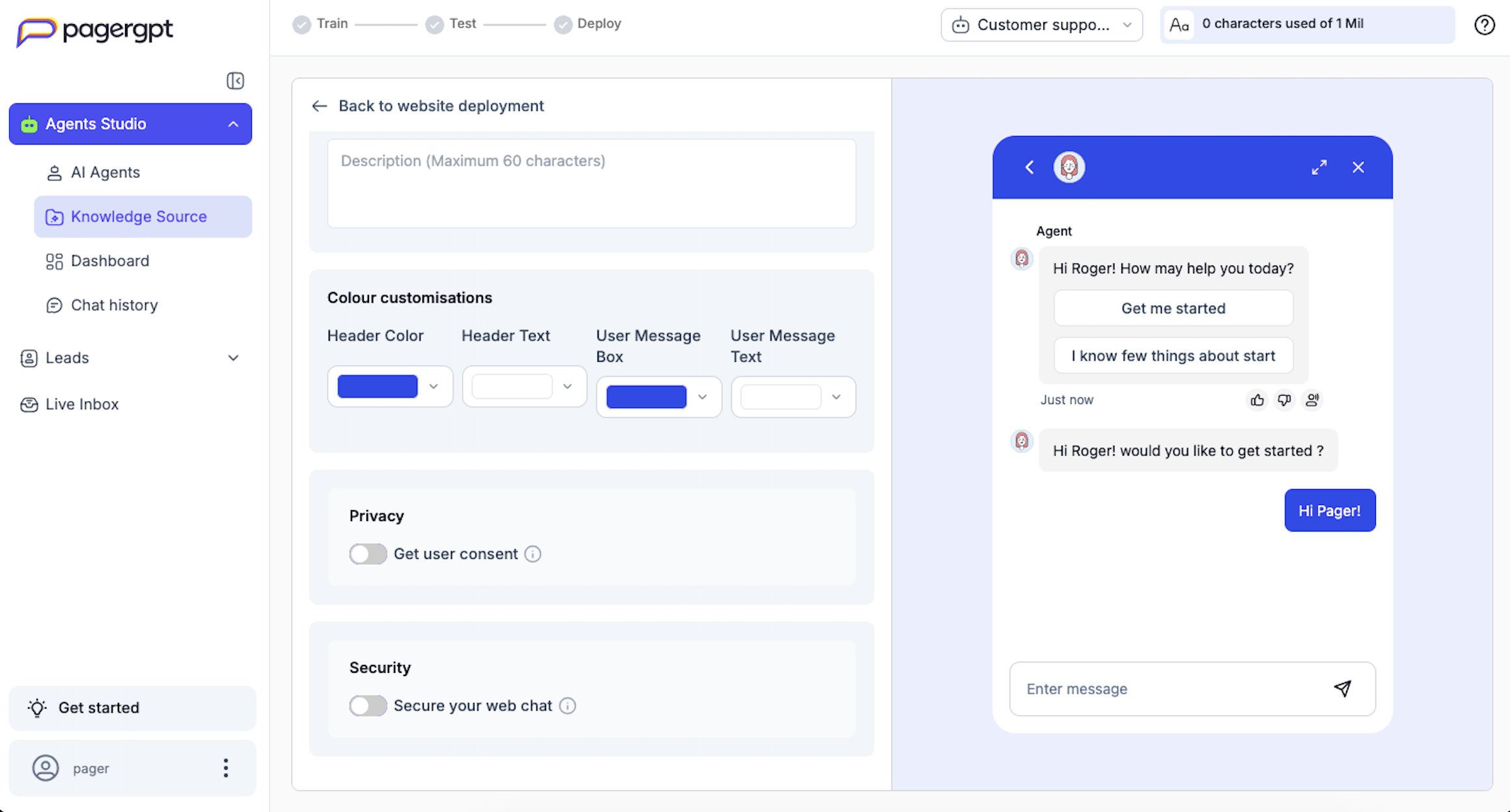The width and height of the screenshot is (1510, 812).
Task: Click Get me started button
Action: pyautogui.click(x=1173, y=308)
